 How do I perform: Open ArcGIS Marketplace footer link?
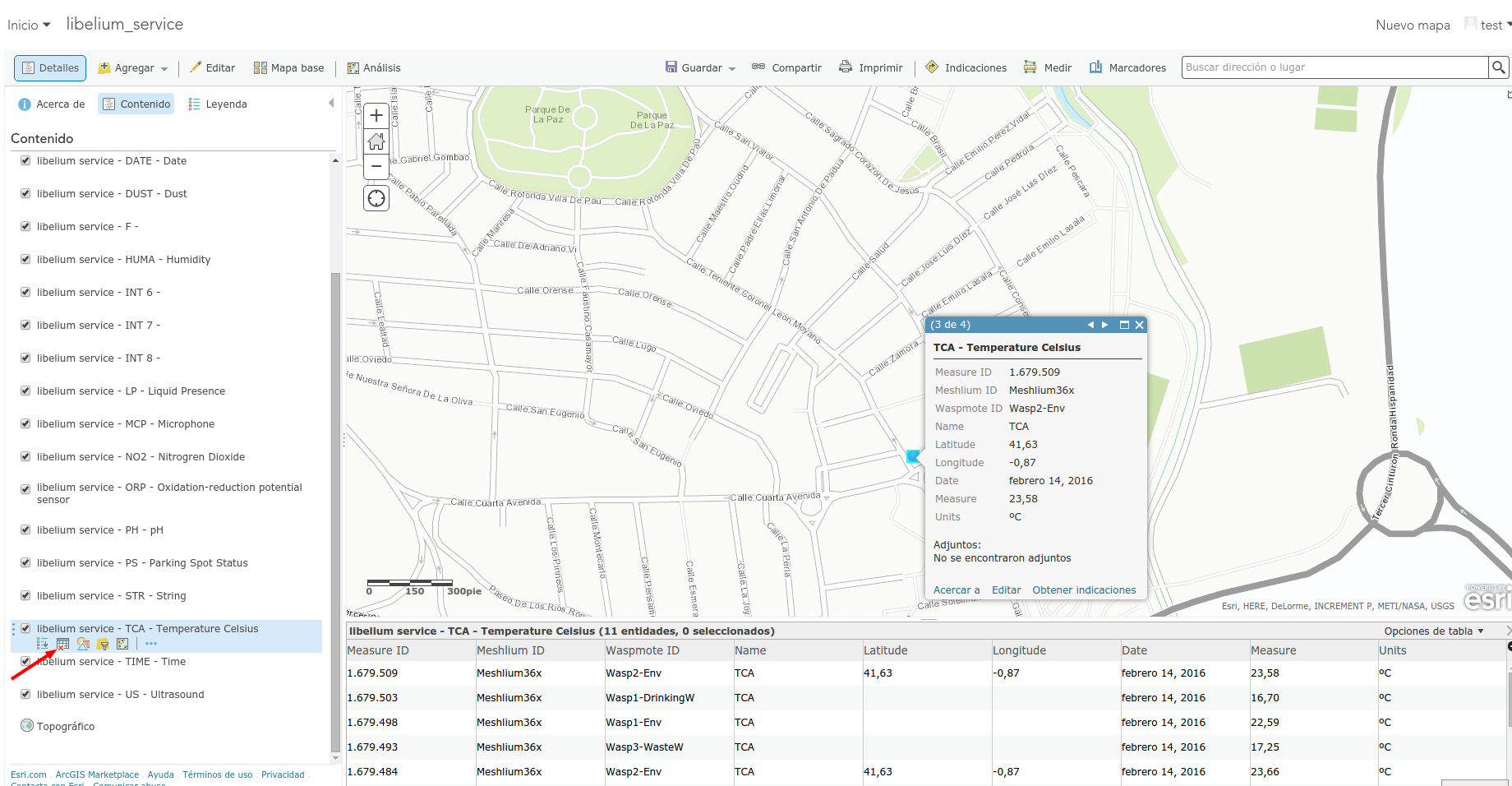click(97, 774)
